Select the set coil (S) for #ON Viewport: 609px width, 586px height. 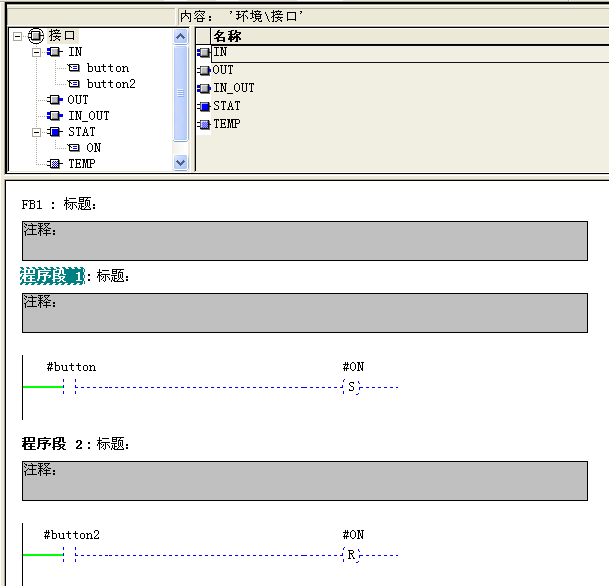350,387
